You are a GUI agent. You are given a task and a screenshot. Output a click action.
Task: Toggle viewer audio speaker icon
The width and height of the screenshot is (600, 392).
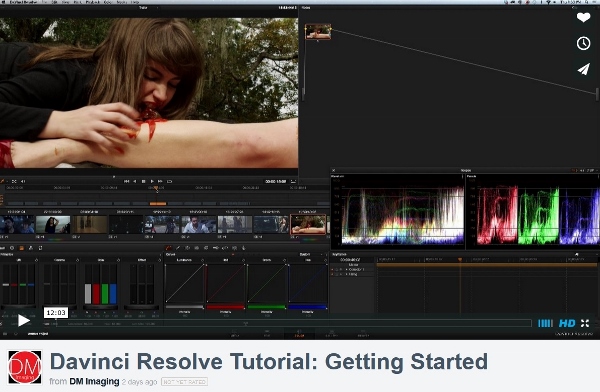[x=23, y=181]
